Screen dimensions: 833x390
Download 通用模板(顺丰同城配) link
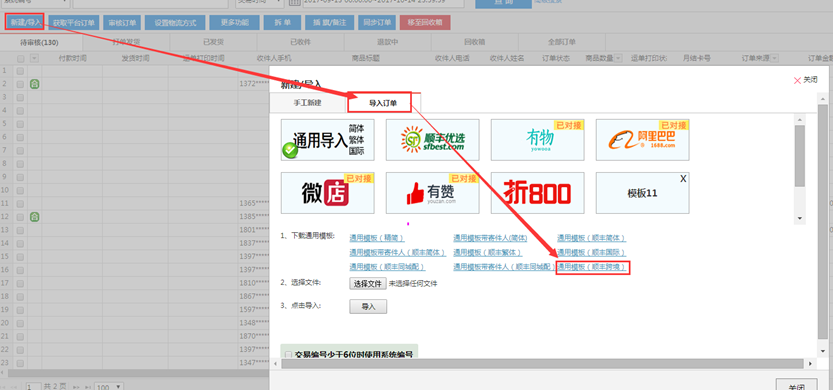[x=387, y=267]
